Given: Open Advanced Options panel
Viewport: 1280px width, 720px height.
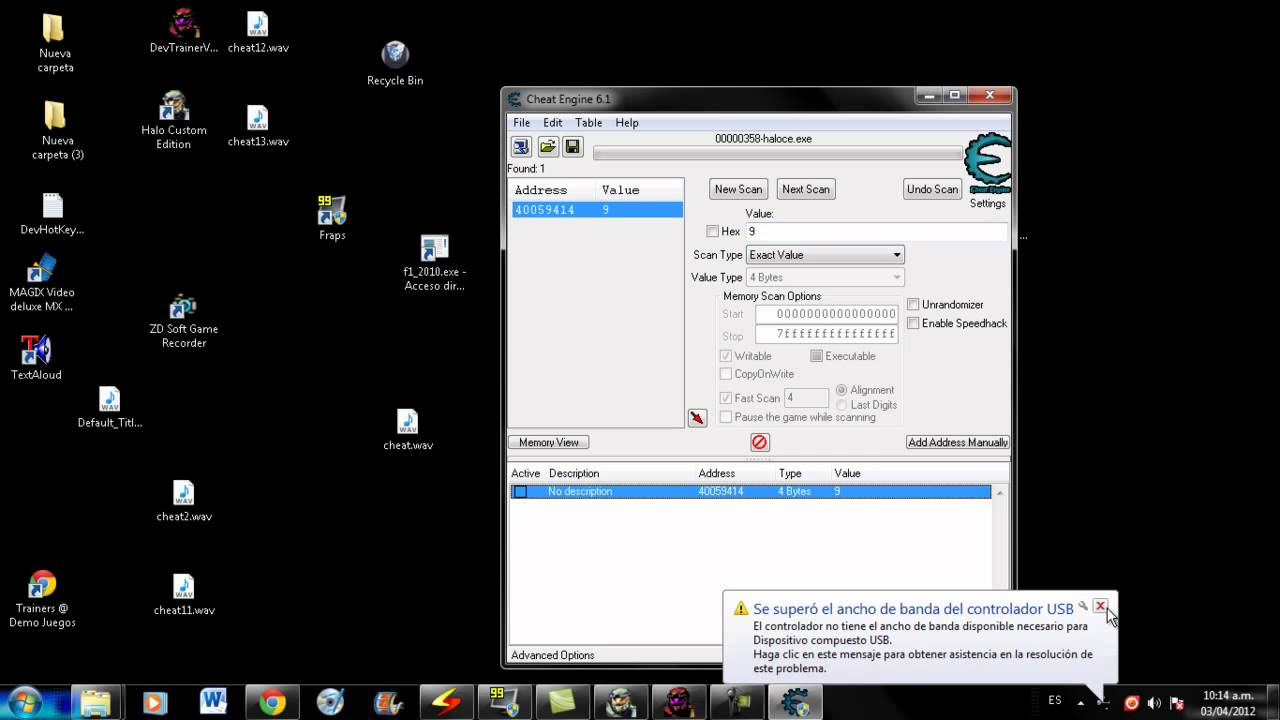Looking at the screenshot, I should [x=553, y=655].
